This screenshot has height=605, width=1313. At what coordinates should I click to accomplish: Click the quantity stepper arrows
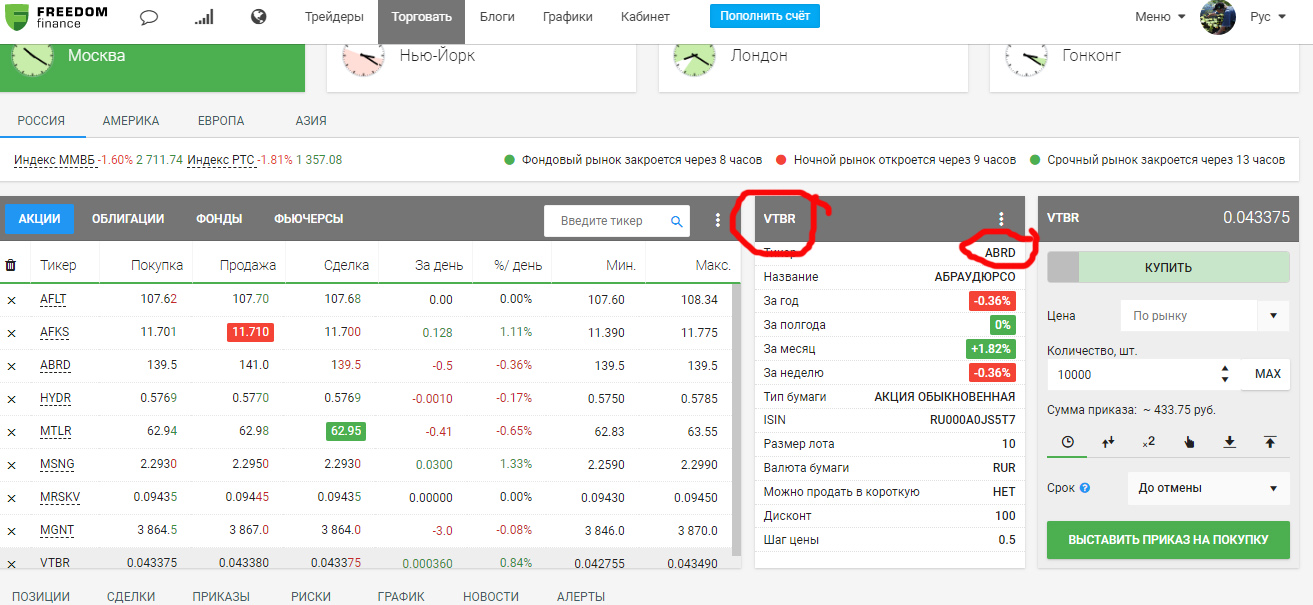tap(1226, 375)
